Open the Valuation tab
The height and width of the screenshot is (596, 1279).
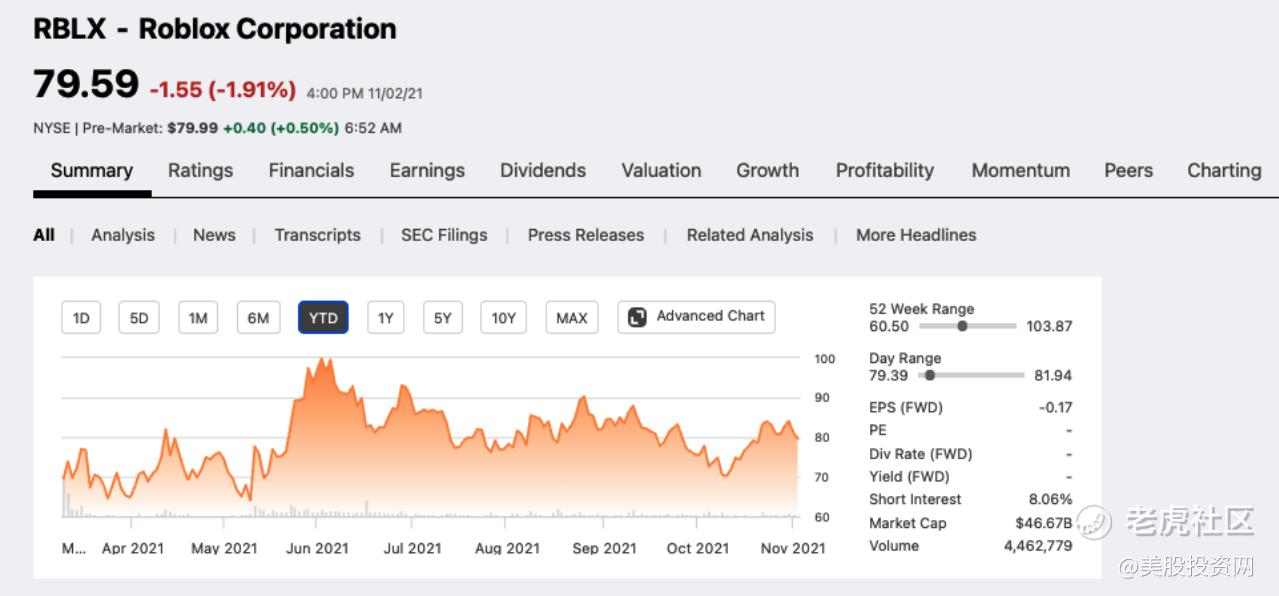click(x=661, y=170)
